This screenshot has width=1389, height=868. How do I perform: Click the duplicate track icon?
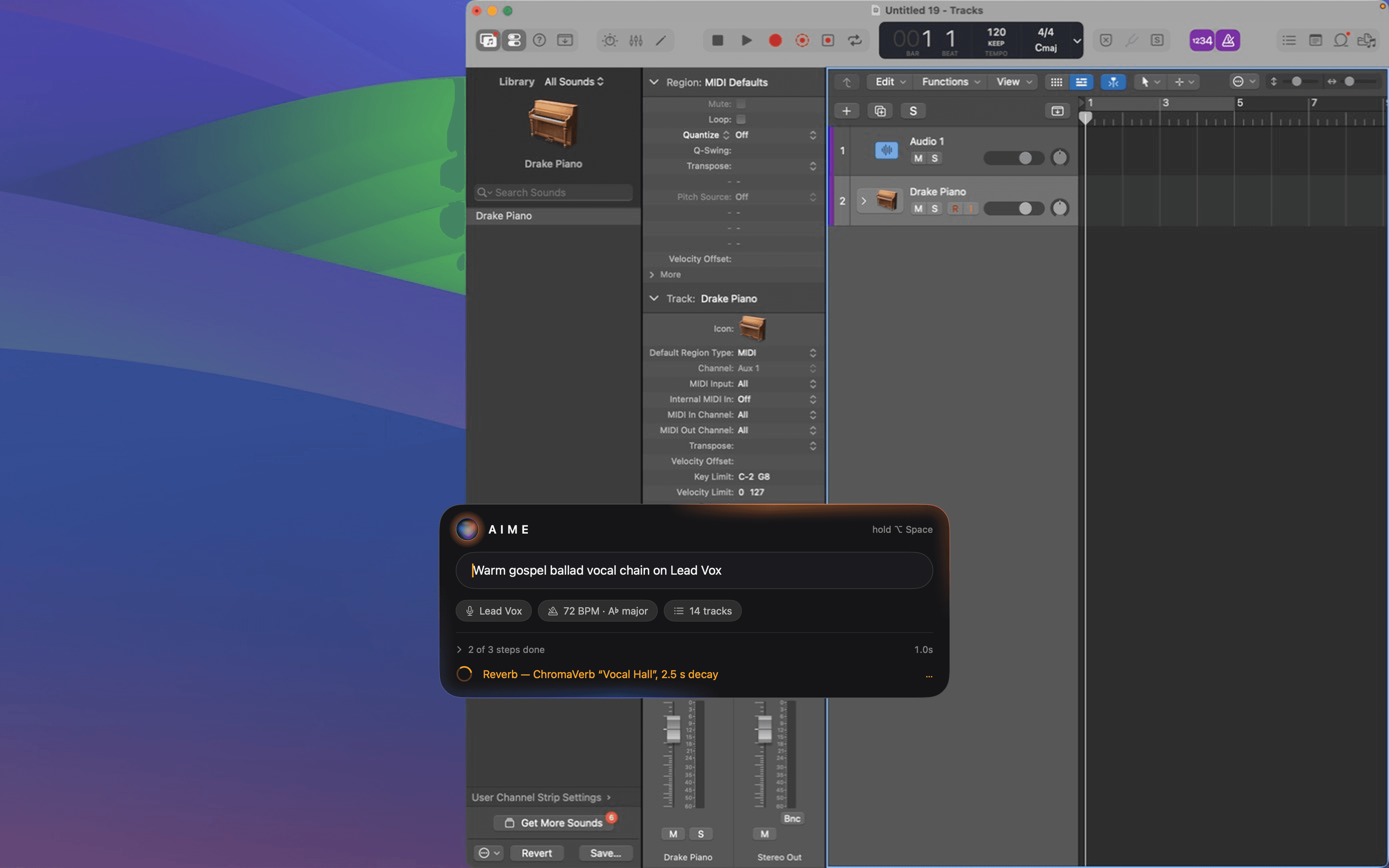click(x=880, y=111)
